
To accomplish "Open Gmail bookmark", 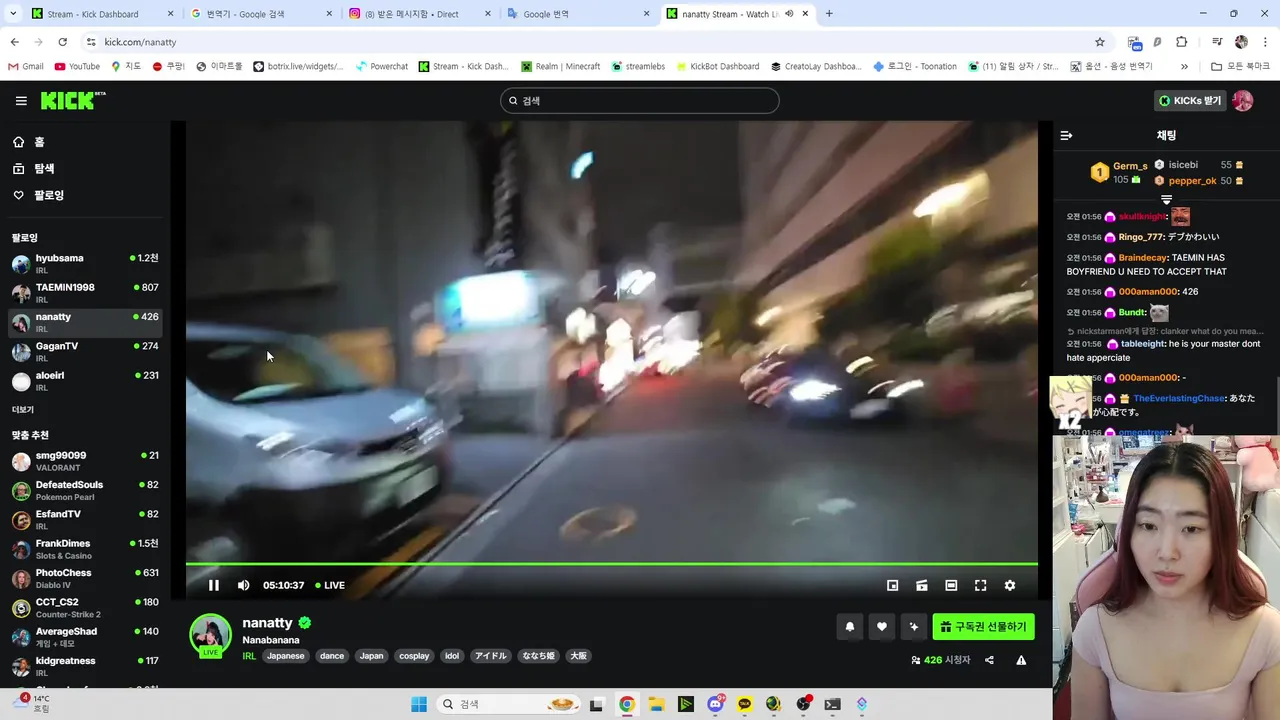I will click(x=26, y=66).
